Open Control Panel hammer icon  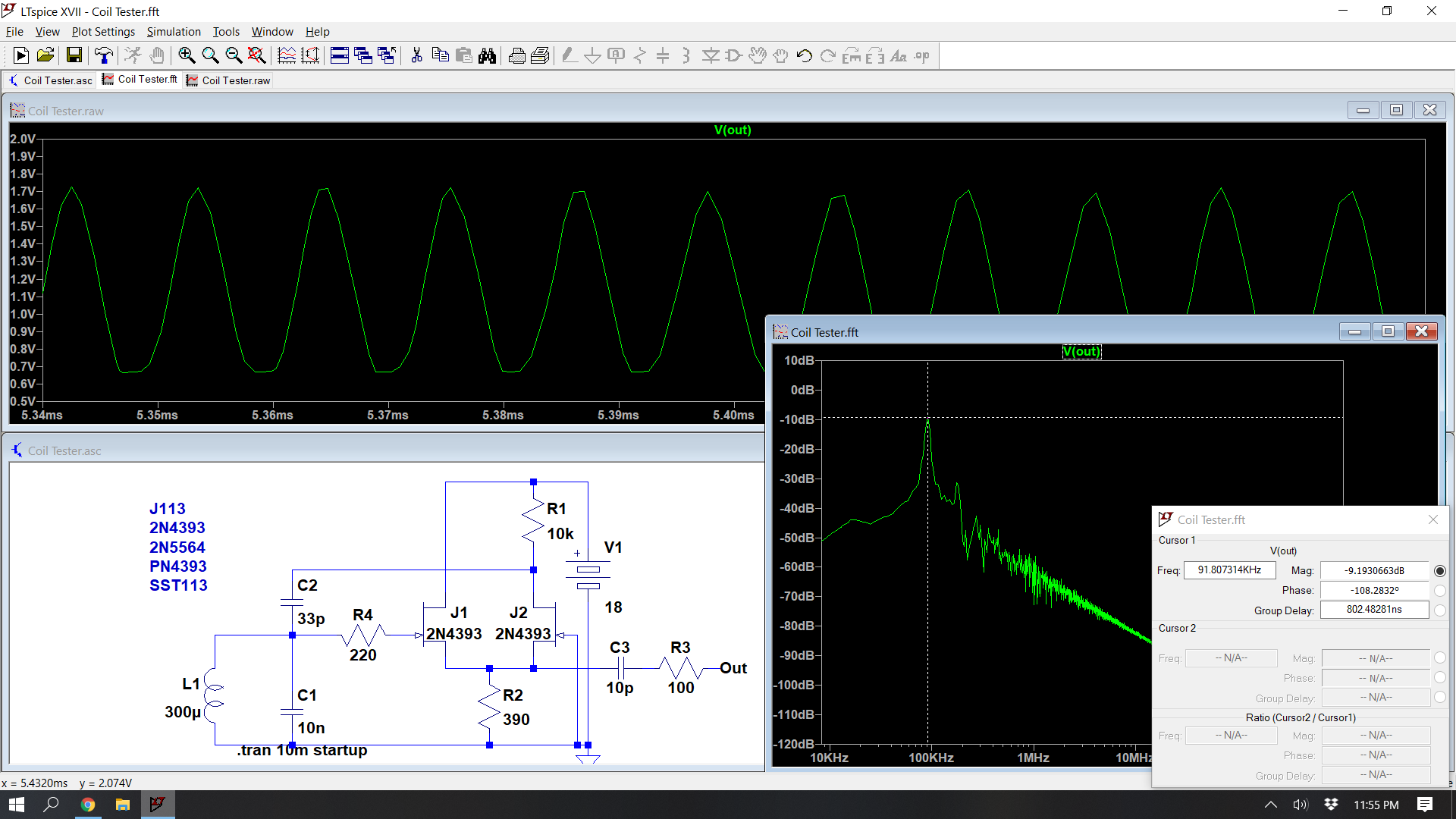[103, 55]
